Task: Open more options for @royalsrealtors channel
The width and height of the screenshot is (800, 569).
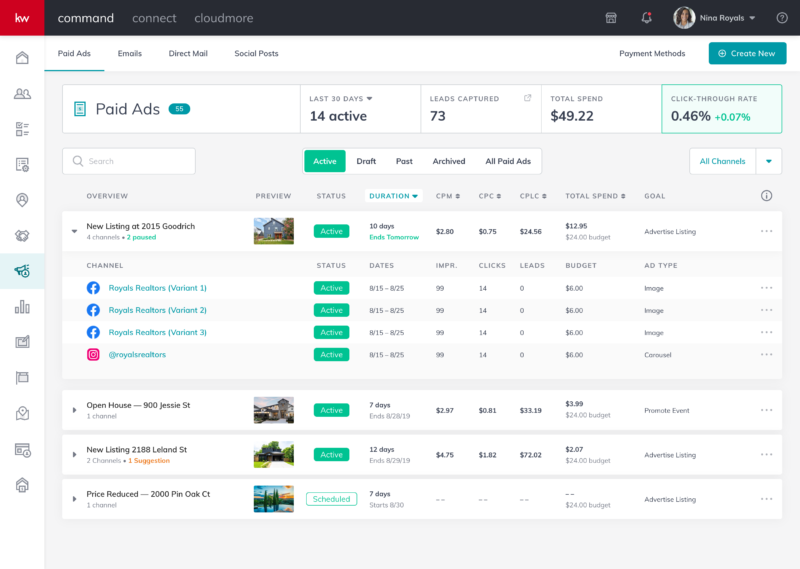Action: click(x=766, y=354)
